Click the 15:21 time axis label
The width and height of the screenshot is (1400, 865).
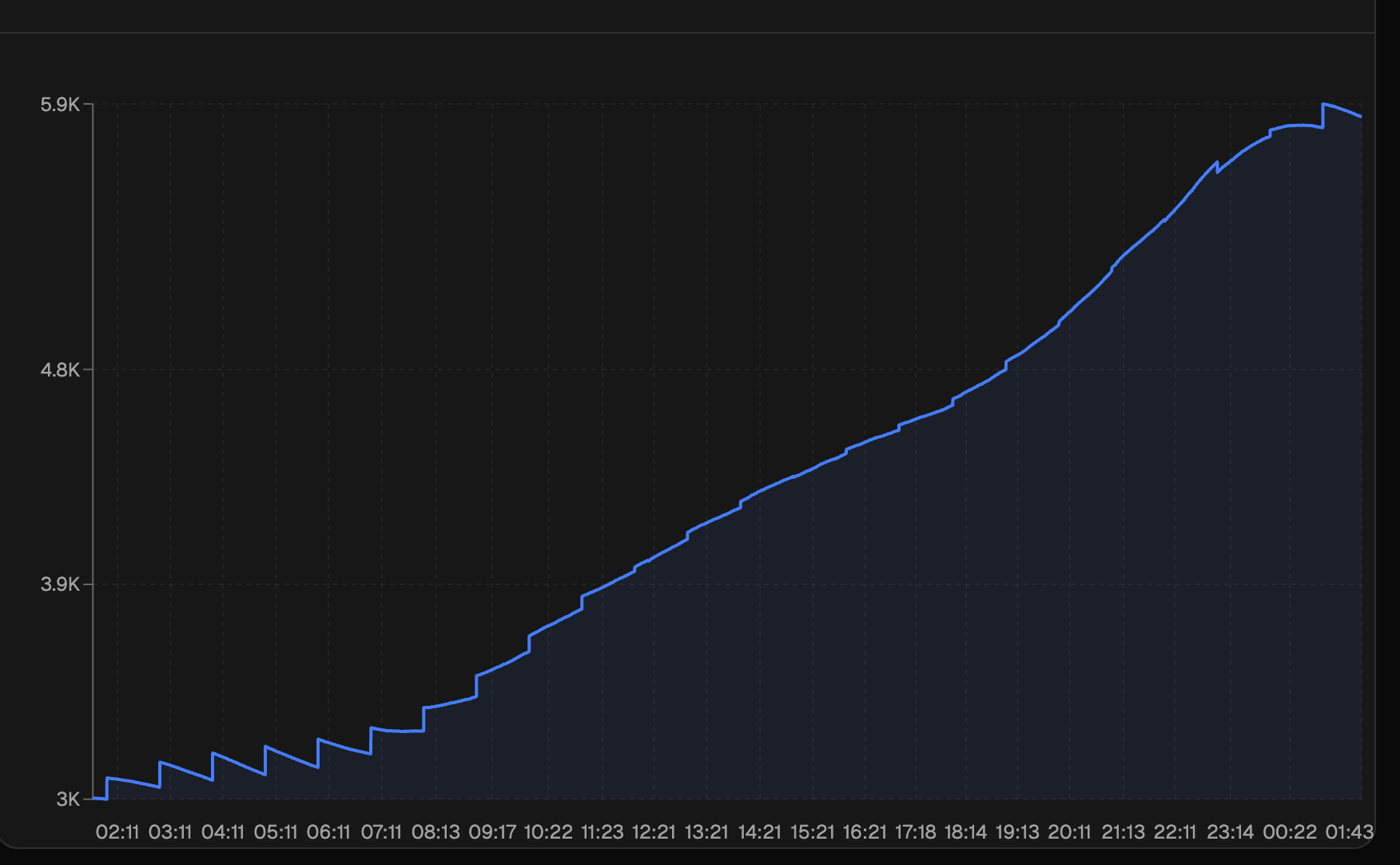point(812,832)
